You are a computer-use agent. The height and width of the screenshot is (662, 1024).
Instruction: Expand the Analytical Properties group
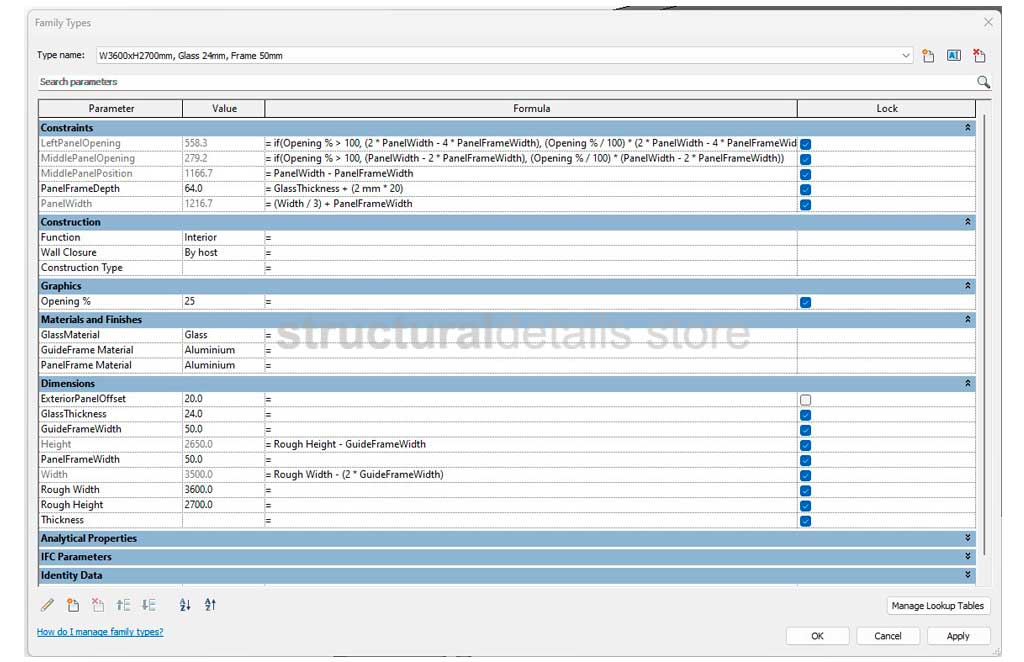click(967, 539)
